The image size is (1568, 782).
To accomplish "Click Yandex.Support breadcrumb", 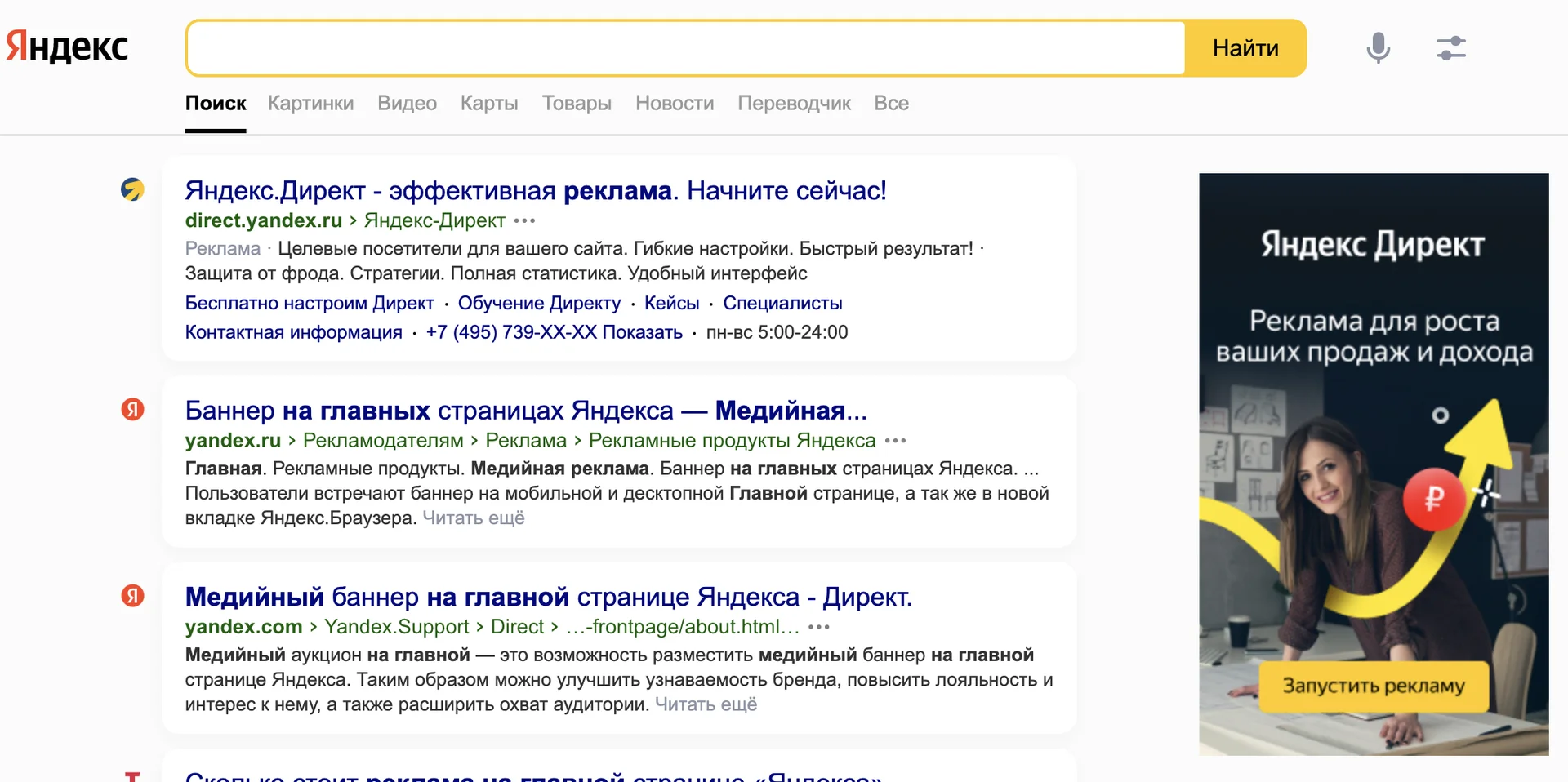I will (x=397, y=627).
